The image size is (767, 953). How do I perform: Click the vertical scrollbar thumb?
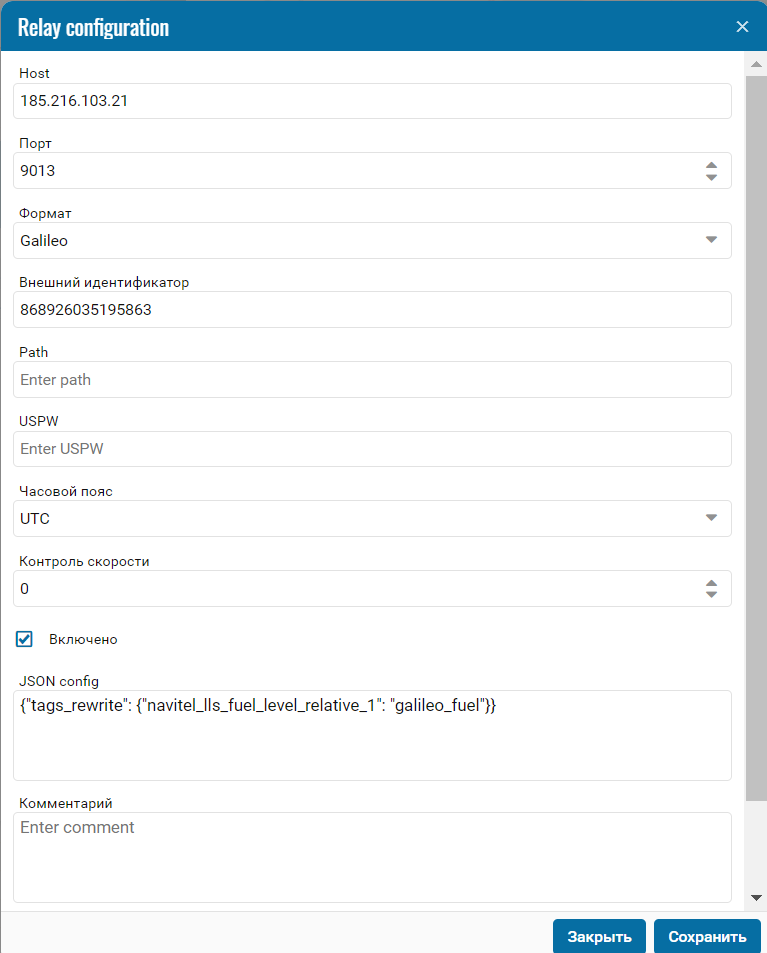click(756, 438)
